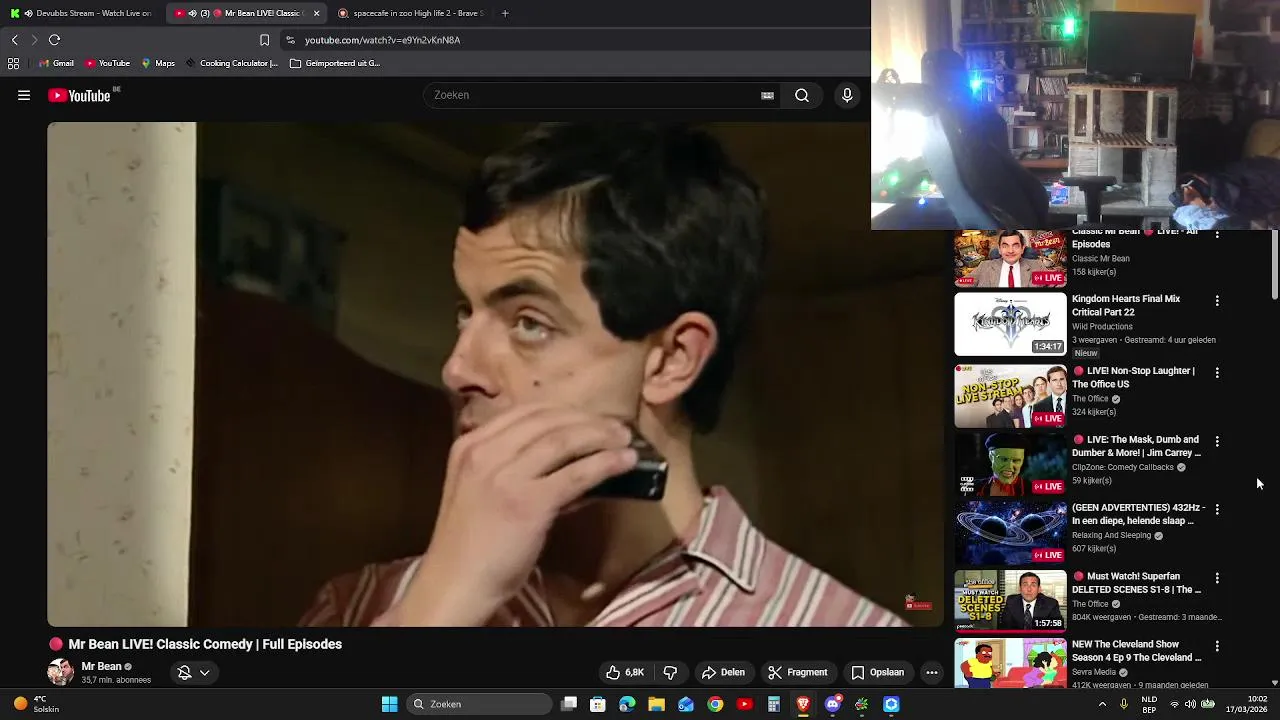The width and height of the screenshot is (1280, 720).
Task: Open options for The Office Non-Stop Laughter stream
Action: pos(1217,373)
